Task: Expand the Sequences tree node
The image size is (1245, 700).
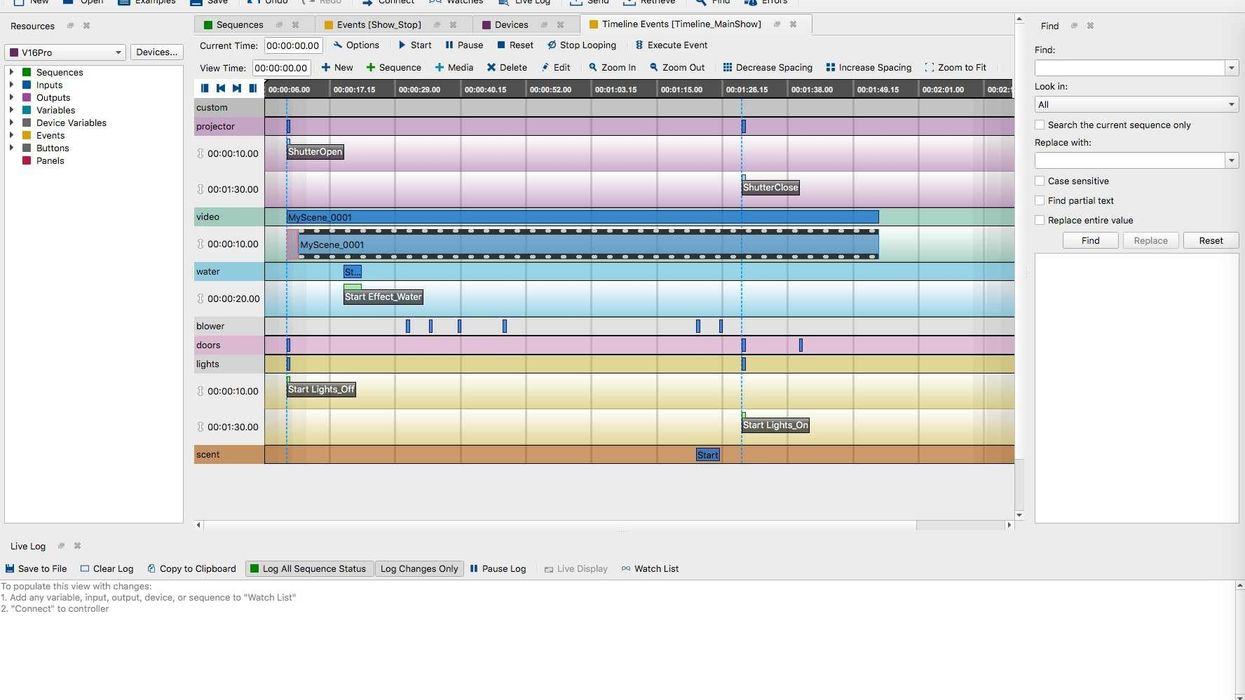Action: click(11, 72)
